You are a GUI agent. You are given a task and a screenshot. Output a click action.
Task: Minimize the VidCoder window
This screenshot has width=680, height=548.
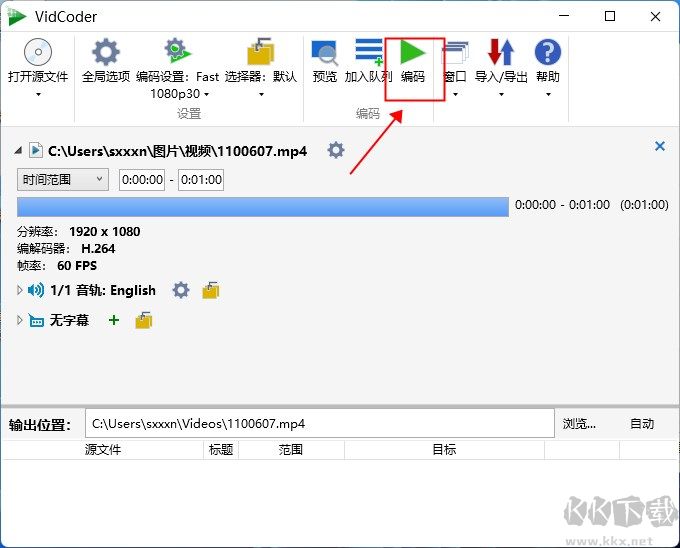(564, 16)
